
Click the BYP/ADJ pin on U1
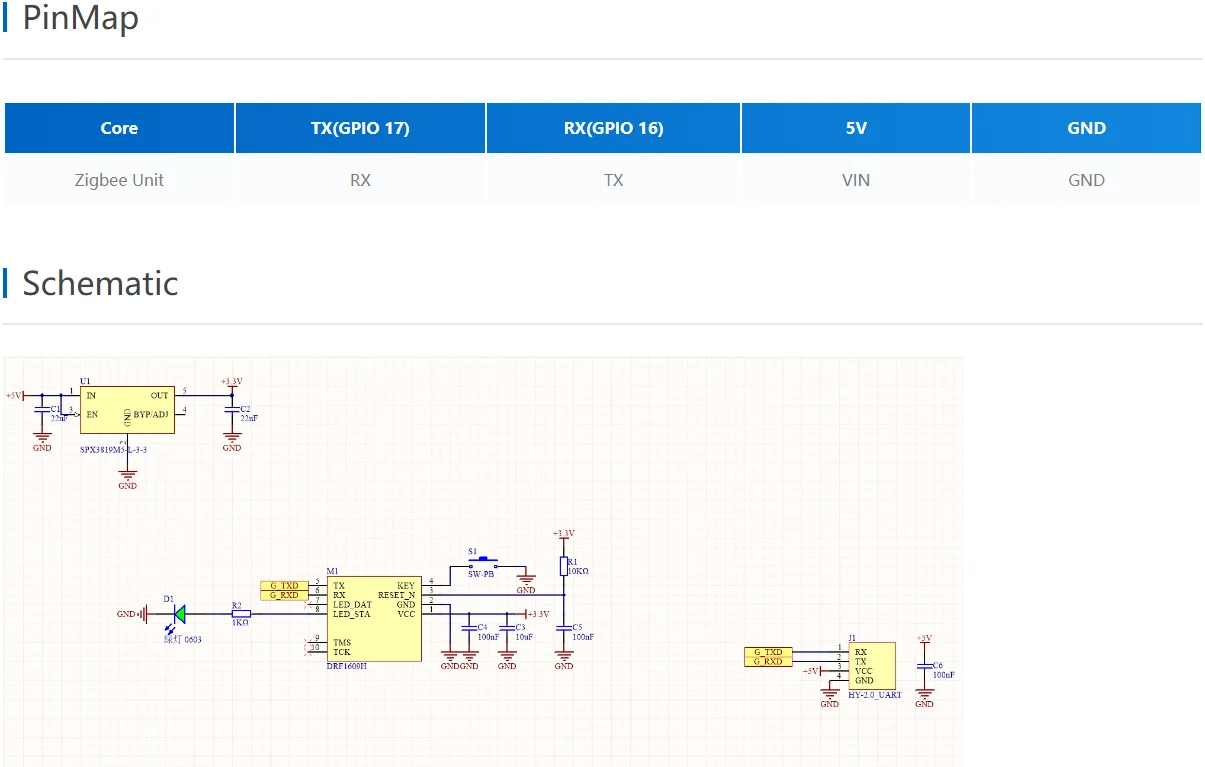coord(151,414)
